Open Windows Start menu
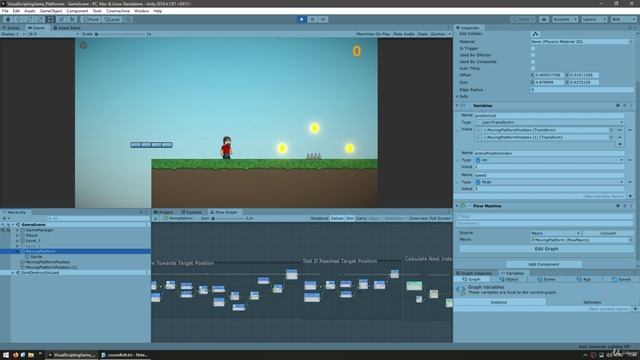The height and width of the screenshot is (360, 640). tap(6, 355)
